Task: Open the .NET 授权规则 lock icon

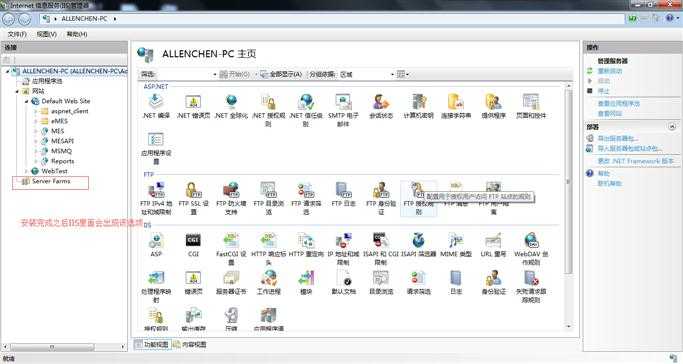Action: 268,102
